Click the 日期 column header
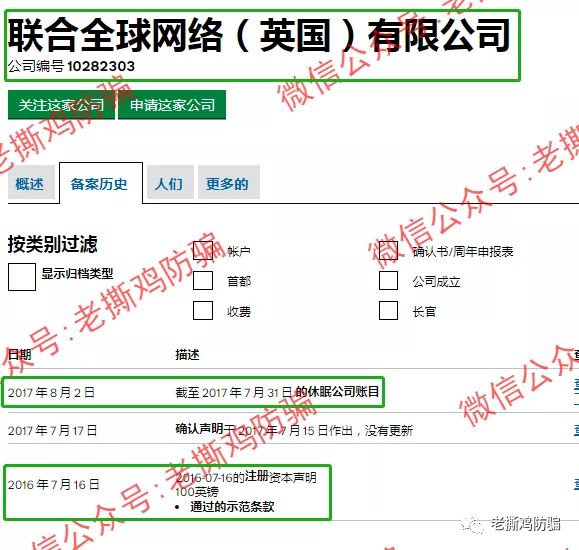The image size is (579, 550). point(20,355)
